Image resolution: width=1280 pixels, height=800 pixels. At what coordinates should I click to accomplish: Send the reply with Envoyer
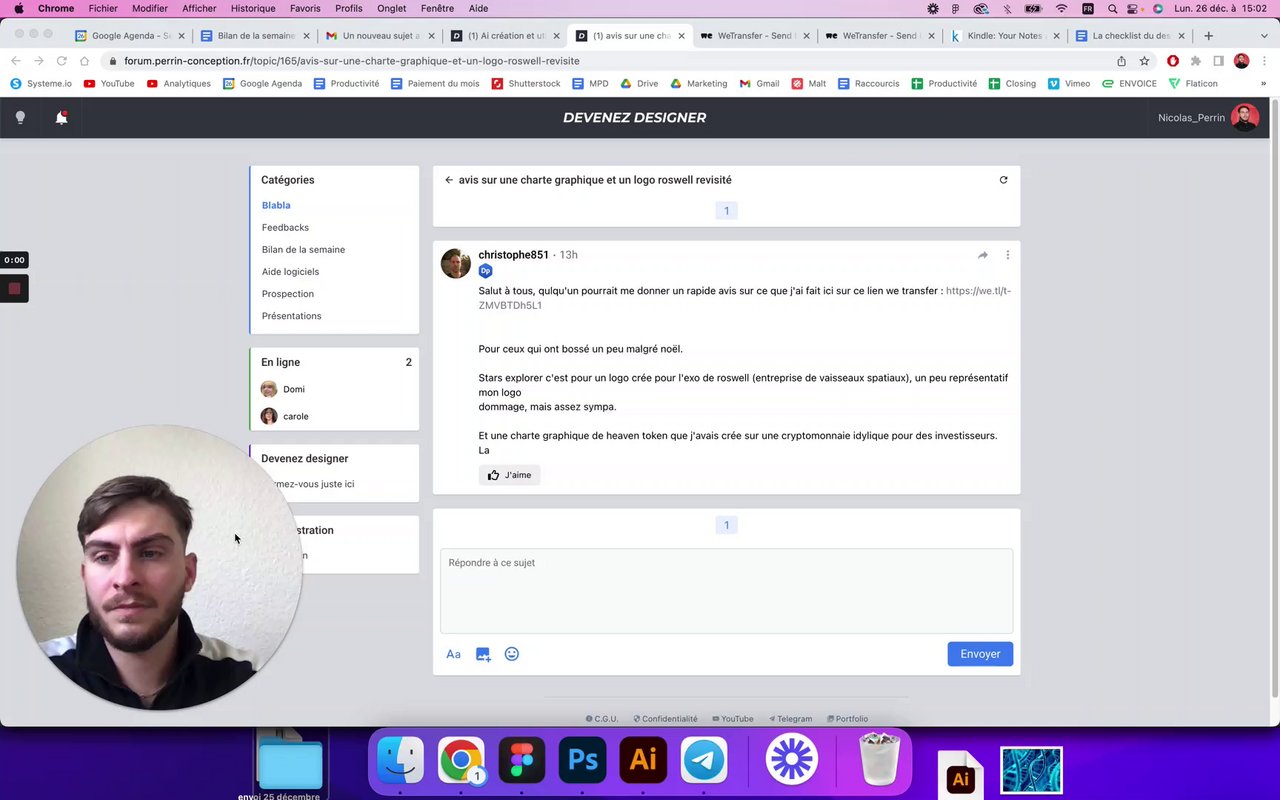pyautogui.click(x=980, y=654)
